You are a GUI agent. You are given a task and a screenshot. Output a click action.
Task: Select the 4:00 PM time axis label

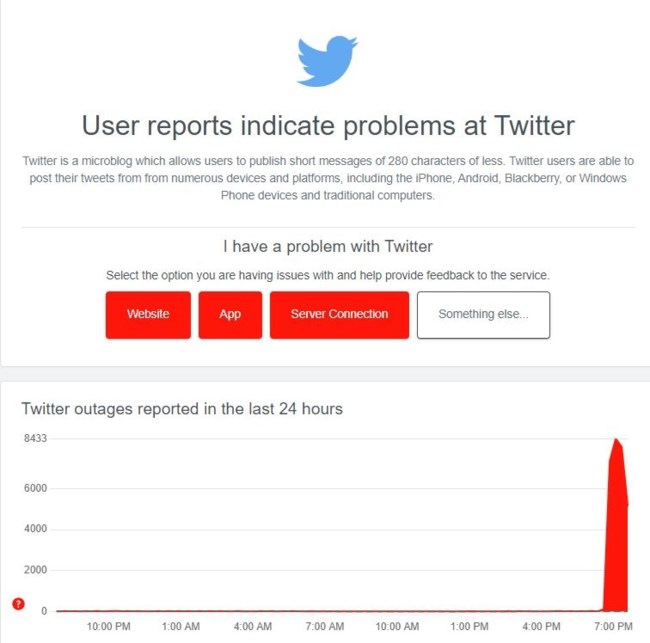tap(541, 627)
